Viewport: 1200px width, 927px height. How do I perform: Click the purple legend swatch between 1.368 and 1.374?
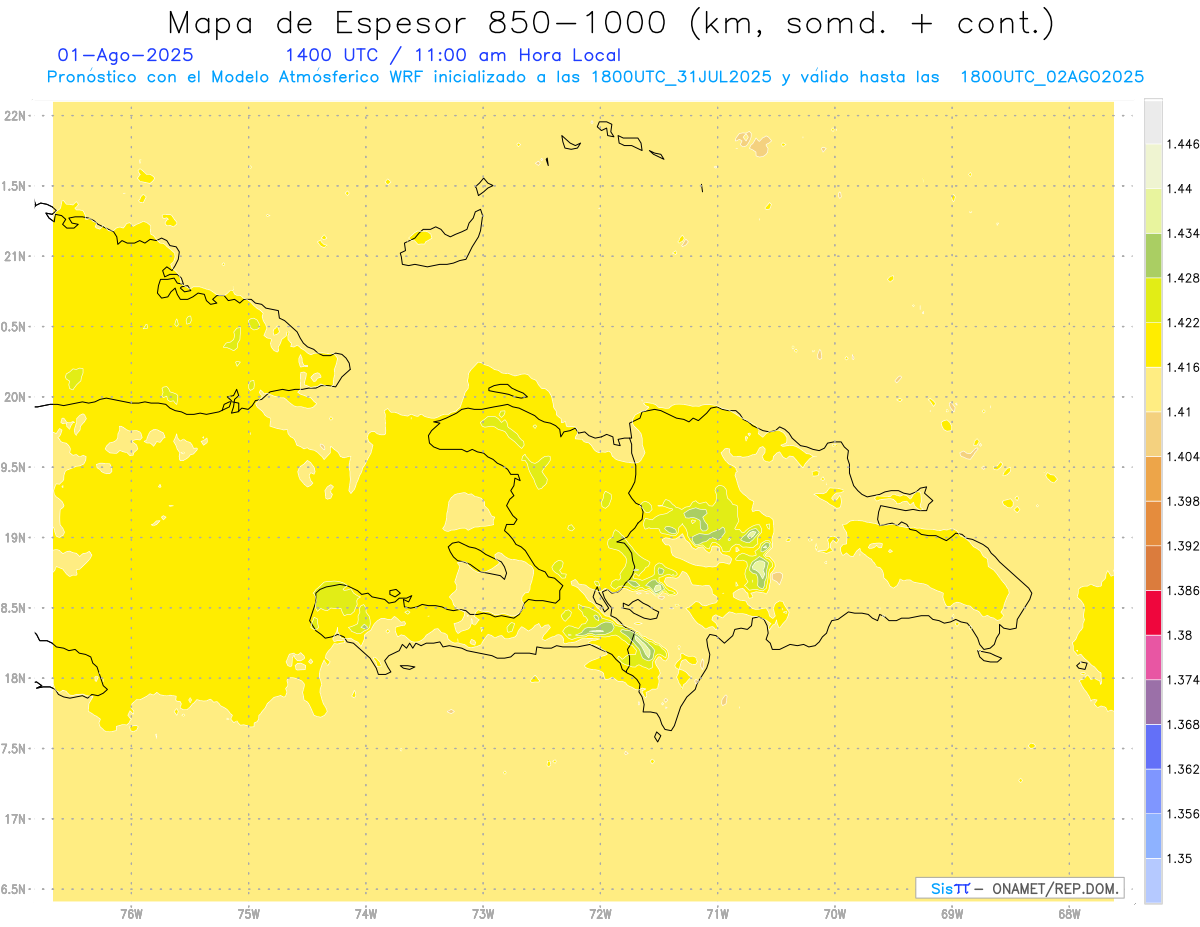(x=1153, y=701)
